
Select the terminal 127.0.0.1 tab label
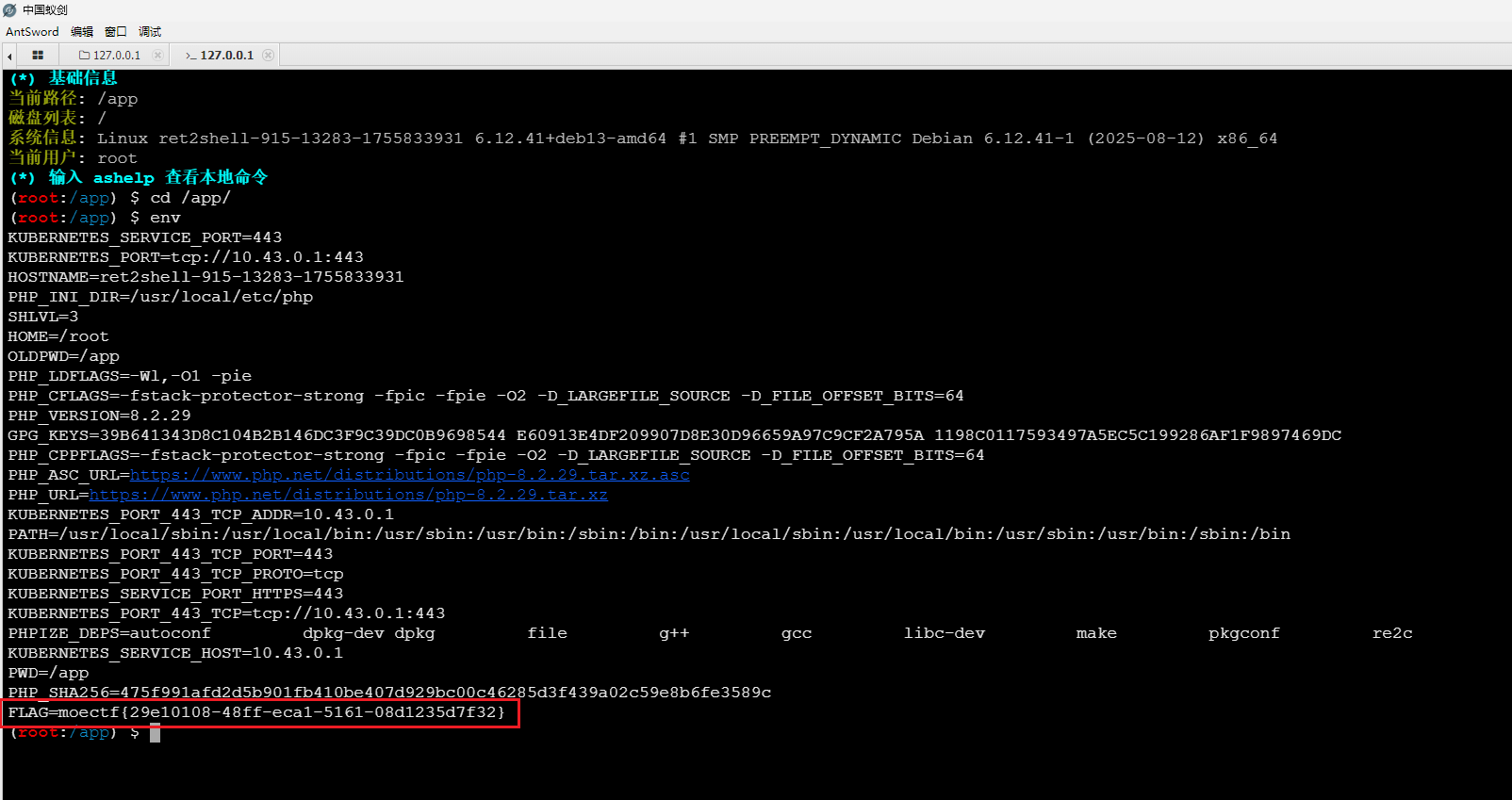(x=226, y=56)
